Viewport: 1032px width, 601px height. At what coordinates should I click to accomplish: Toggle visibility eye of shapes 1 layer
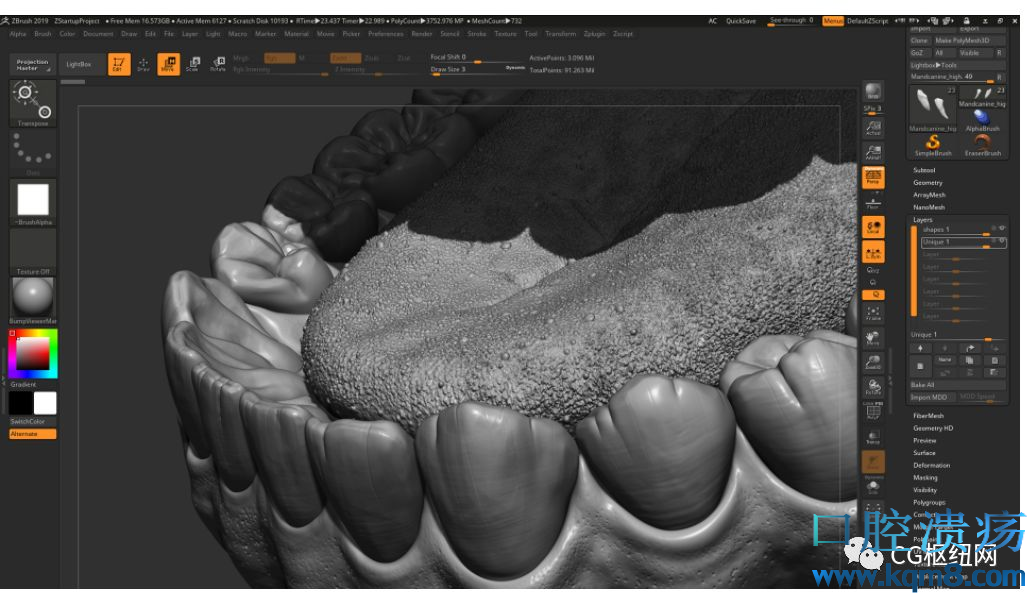pos(1002,228)
